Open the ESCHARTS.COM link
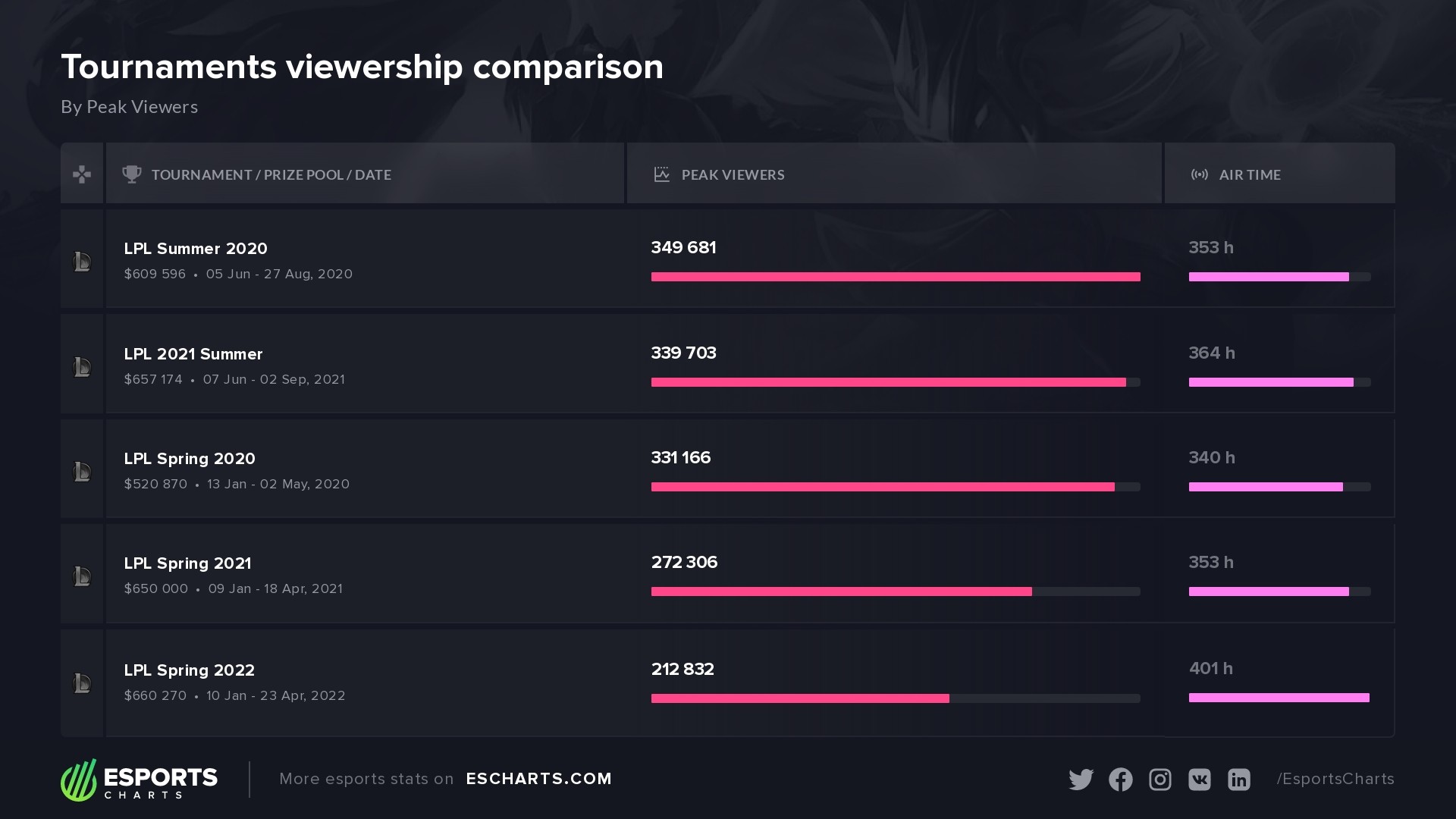1456x819 pixels. [538, 779]
